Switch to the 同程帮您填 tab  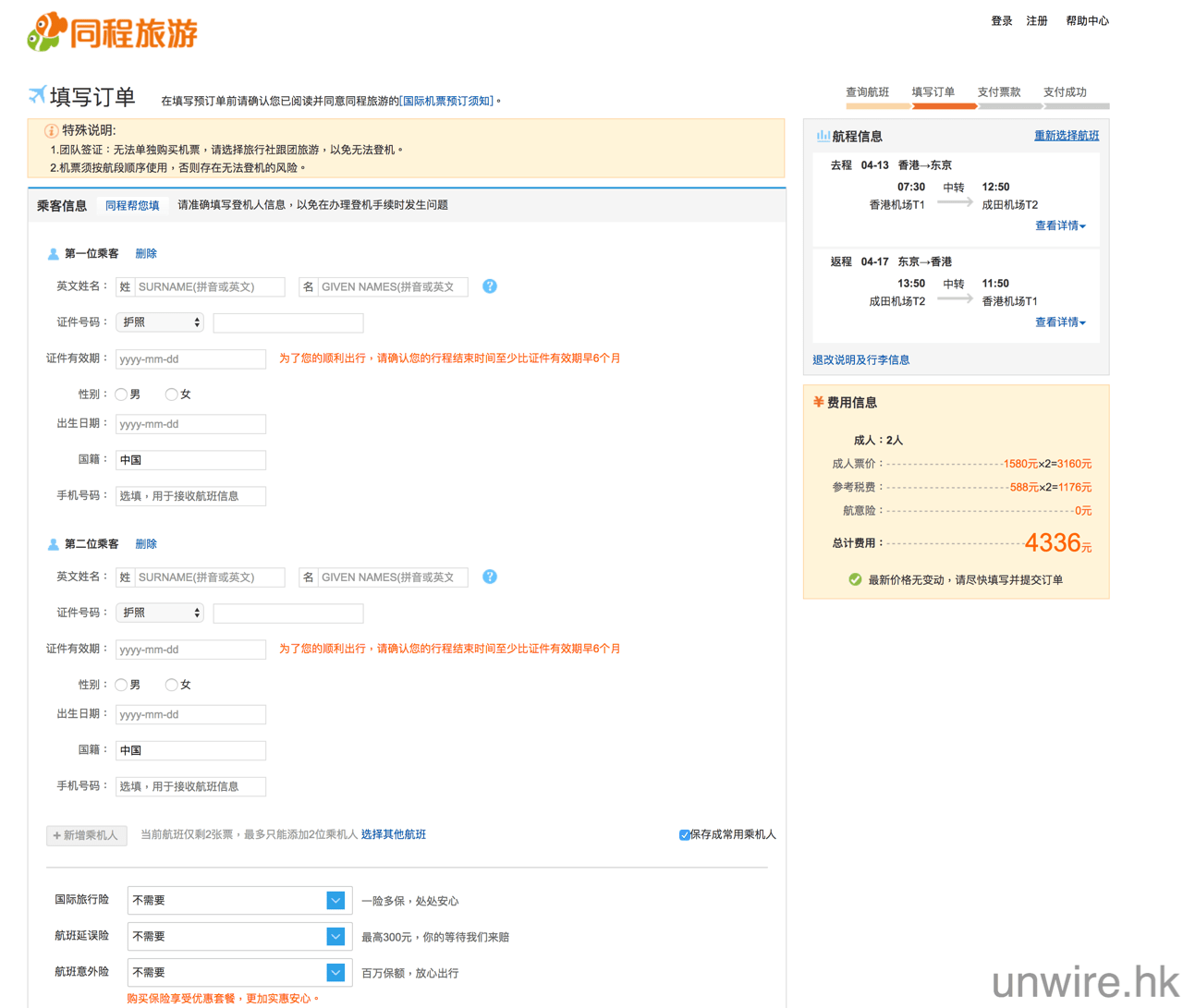[x=132, y=205]
